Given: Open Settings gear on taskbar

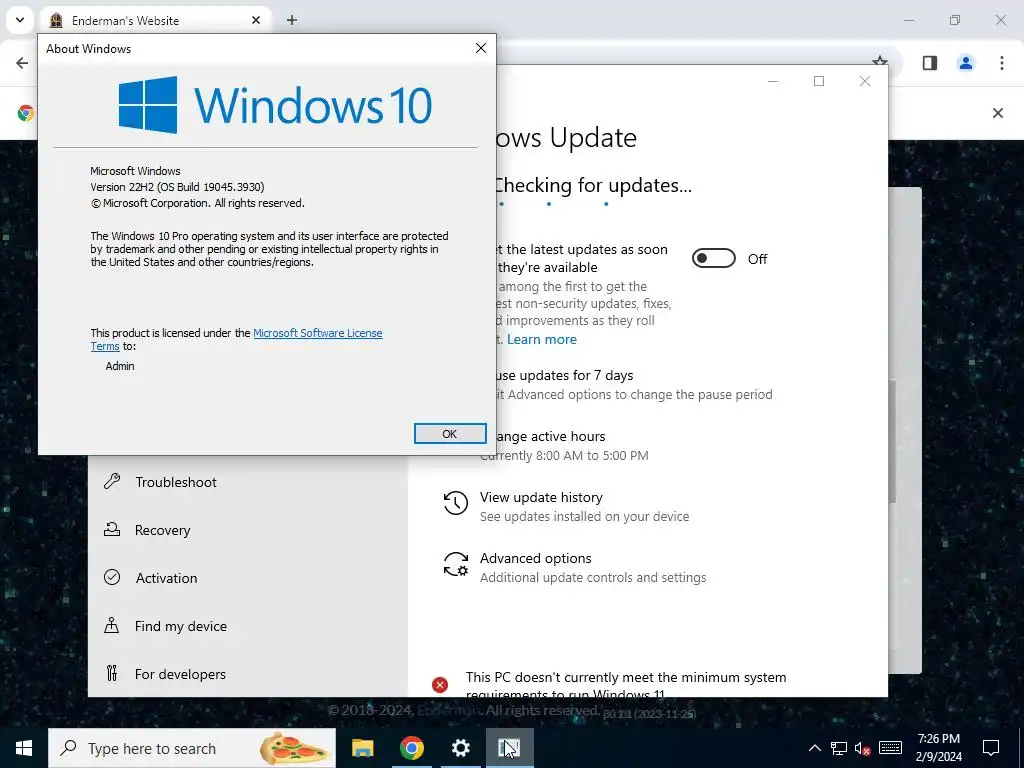Looking at the screenshot, I should click(460, 748).
